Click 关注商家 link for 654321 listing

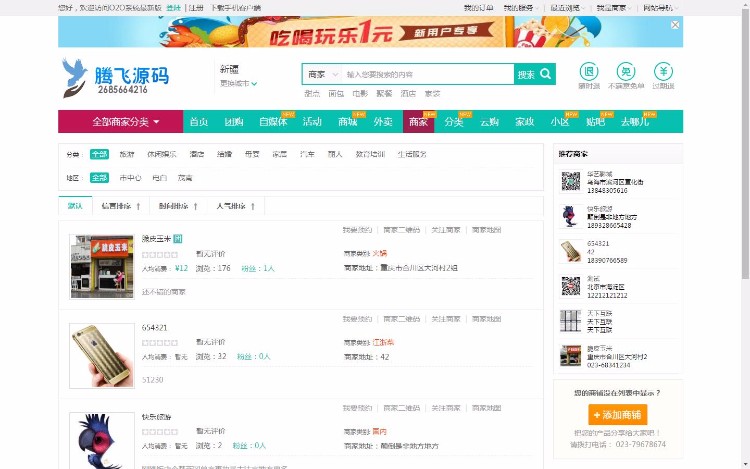[x=446, y=319]
